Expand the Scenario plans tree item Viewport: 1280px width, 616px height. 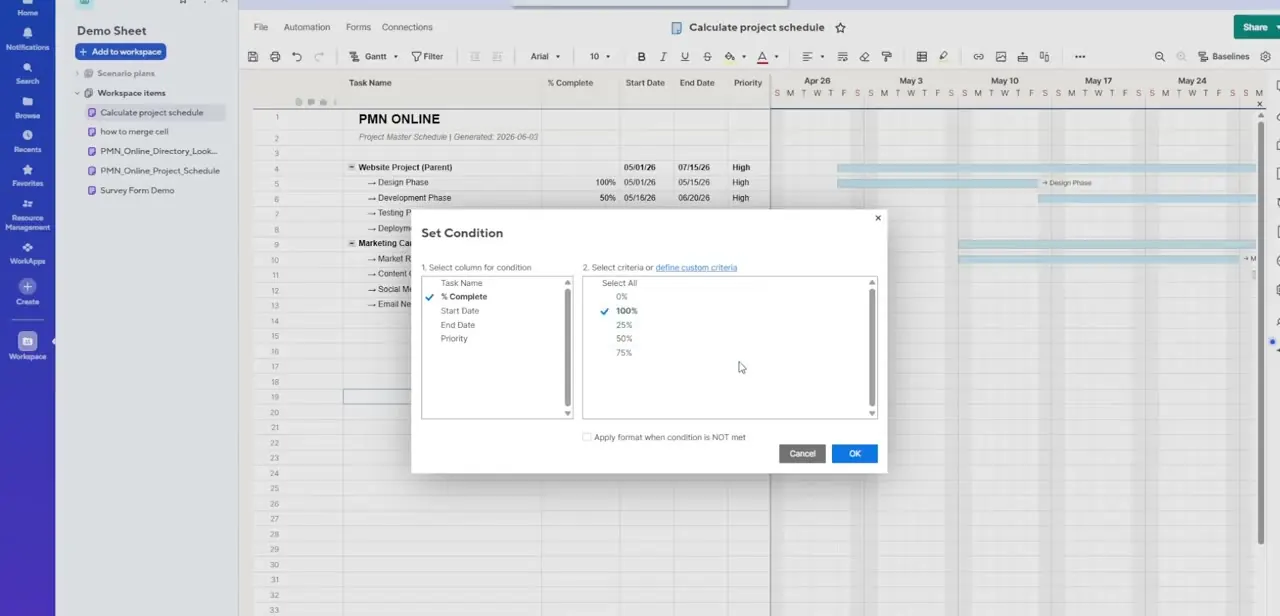point(77,74)
